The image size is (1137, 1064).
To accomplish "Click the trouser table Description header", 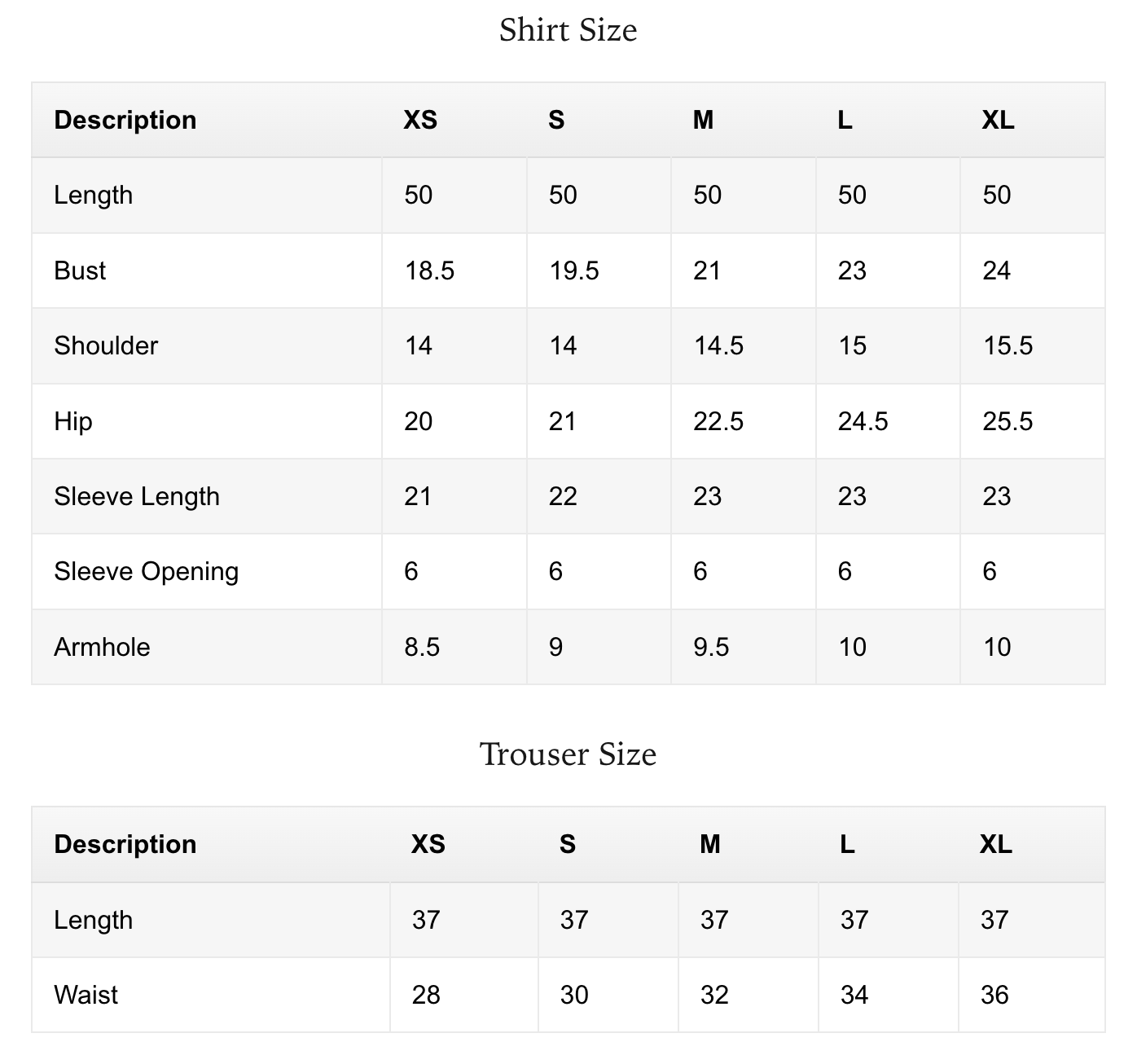I will (x=125, y=844).
